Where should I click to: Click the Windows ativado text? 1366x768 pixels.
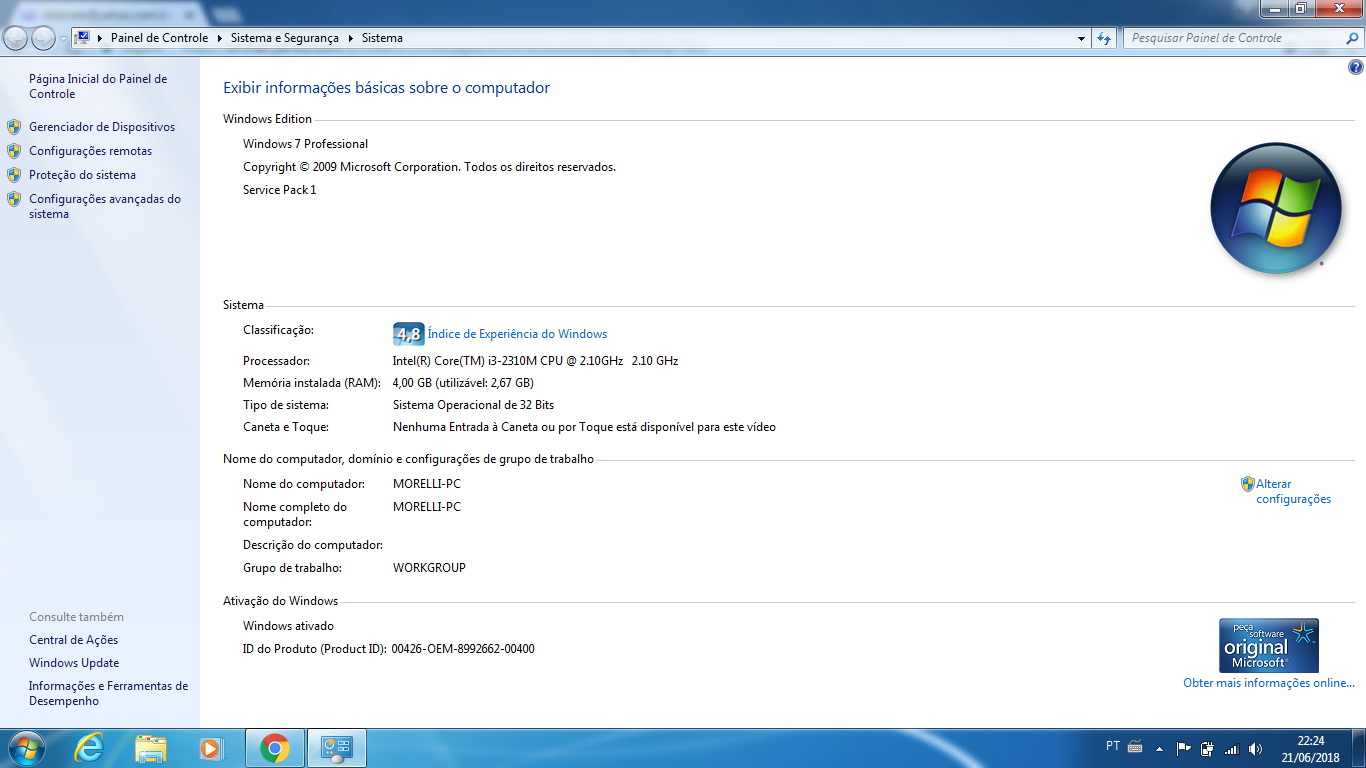(288, 626)
